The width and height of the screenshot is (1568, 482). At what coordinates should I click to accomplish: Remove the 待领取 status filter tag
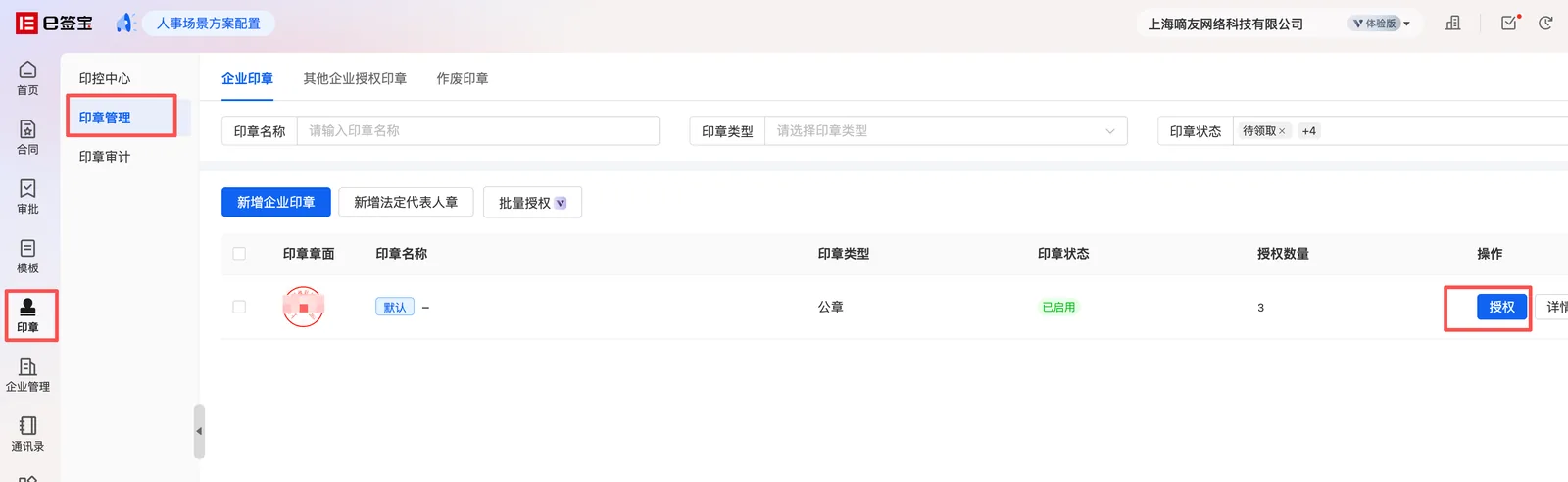pyautogui.click(x=1282, y=131)
